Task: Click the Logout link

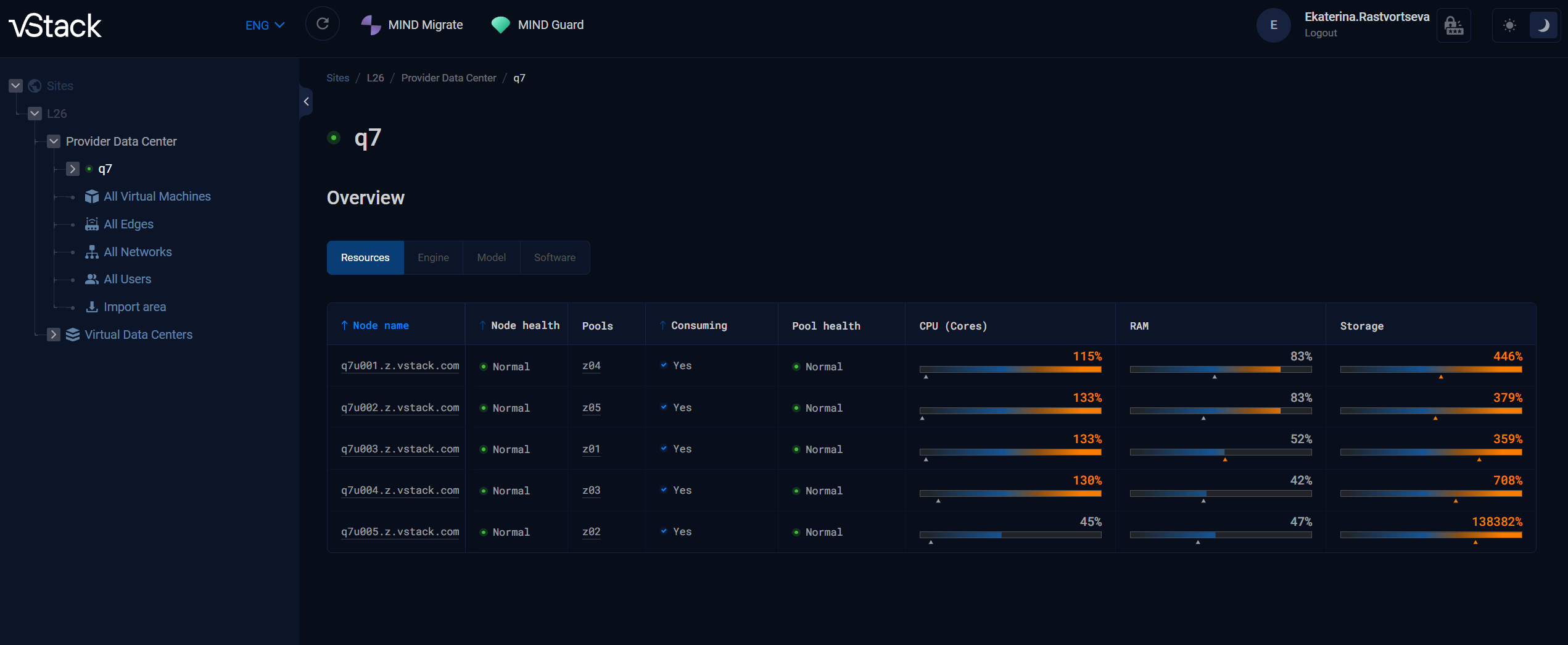Action: coord(1320,33)
